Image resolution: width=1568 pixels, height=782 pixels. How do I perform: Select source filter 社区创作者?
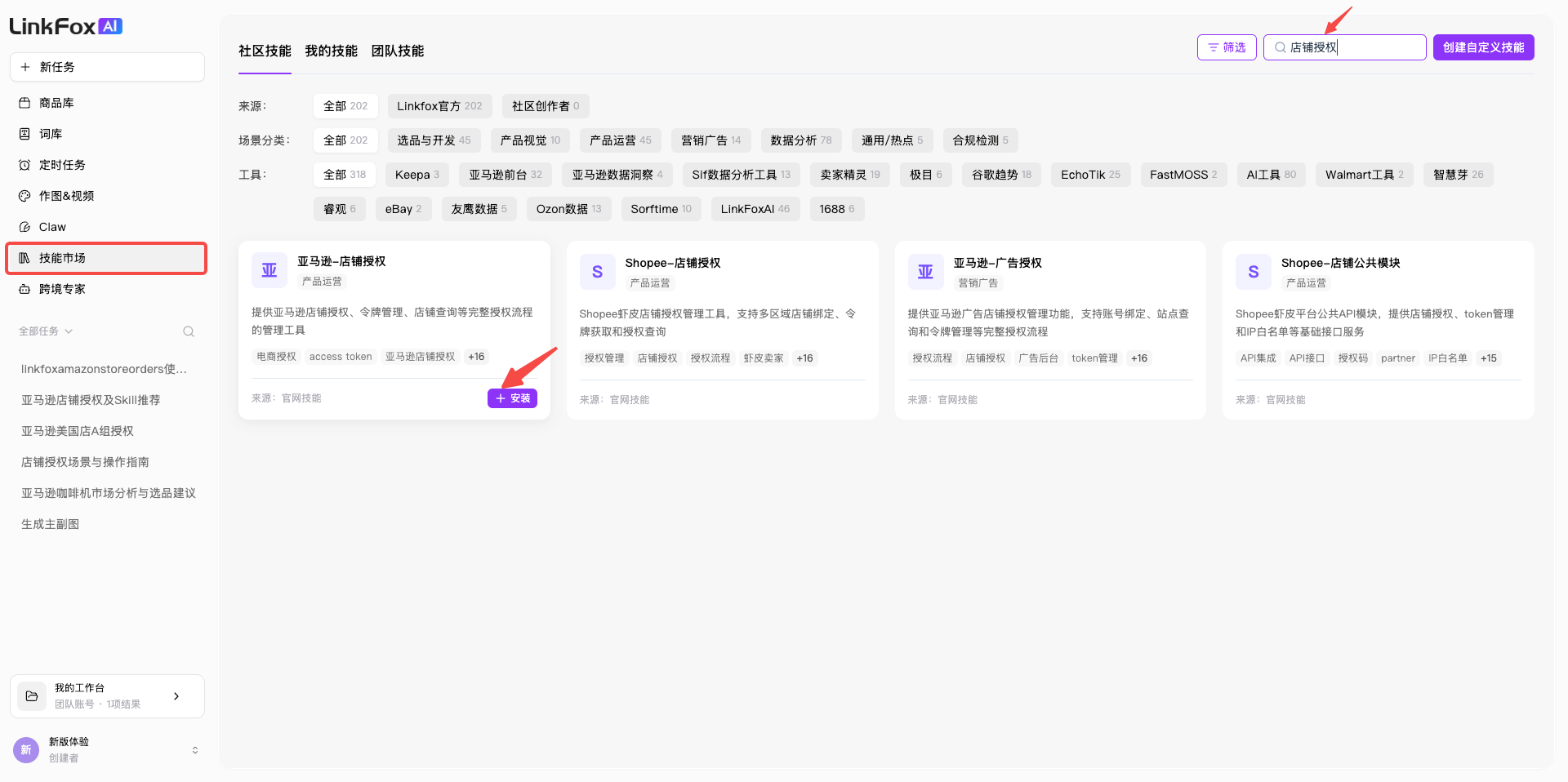tap(546, 106)
